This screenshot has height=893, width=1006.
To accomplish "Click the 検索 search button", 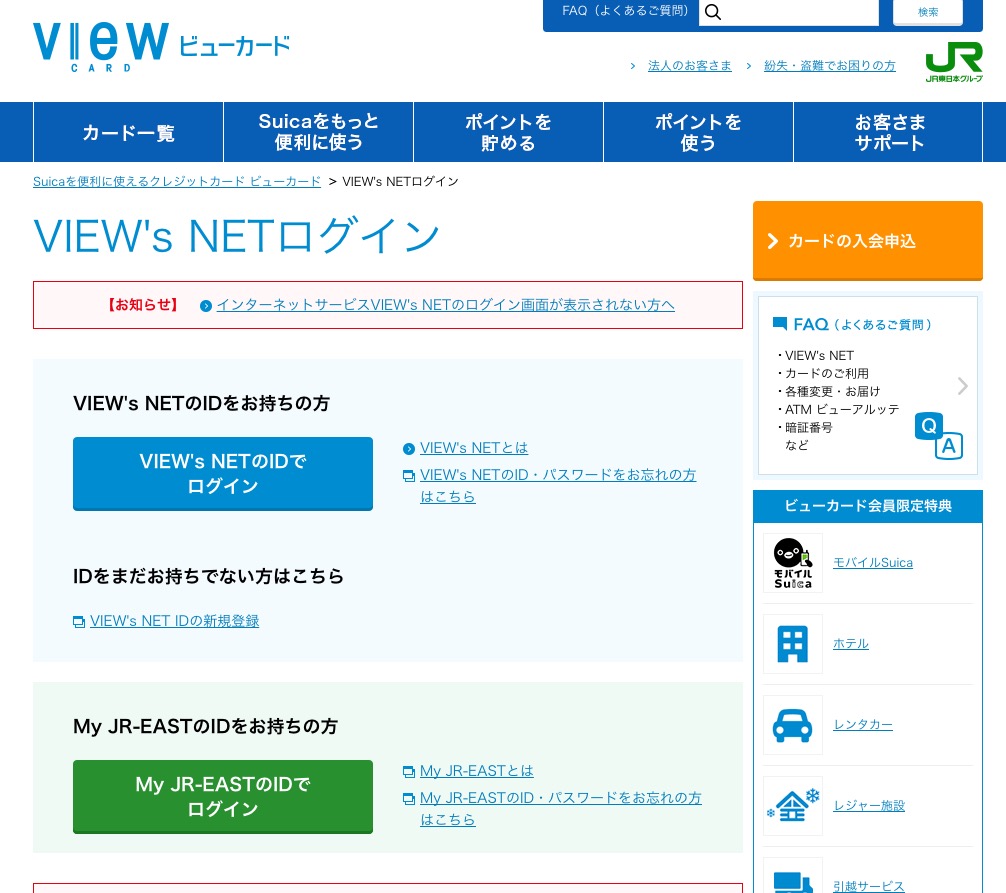I will (928, 12).
